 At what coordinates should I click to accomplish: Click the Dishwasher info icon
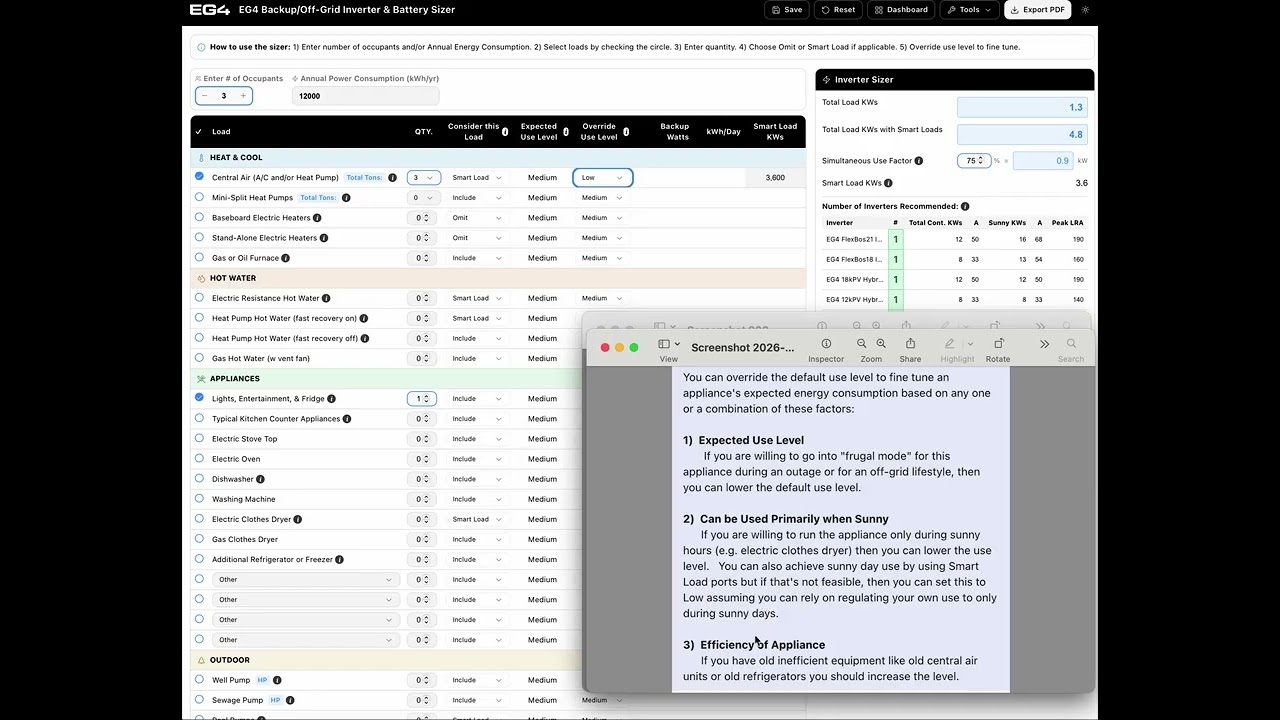pos(260,479)
